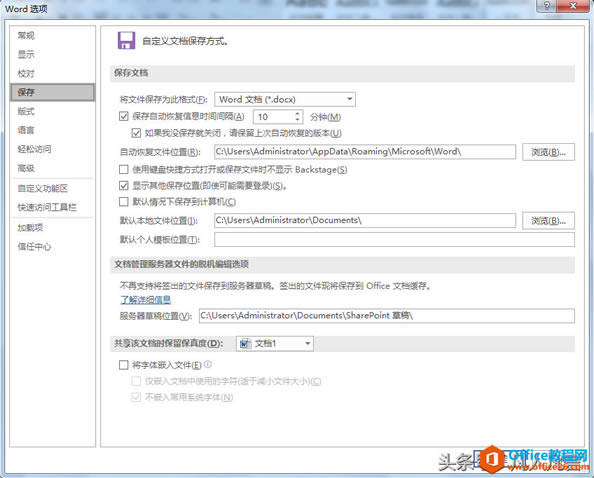Viewport: 594px width, 478px height.
Task: Click the autosave minutes number field
Action: [274, 117]
